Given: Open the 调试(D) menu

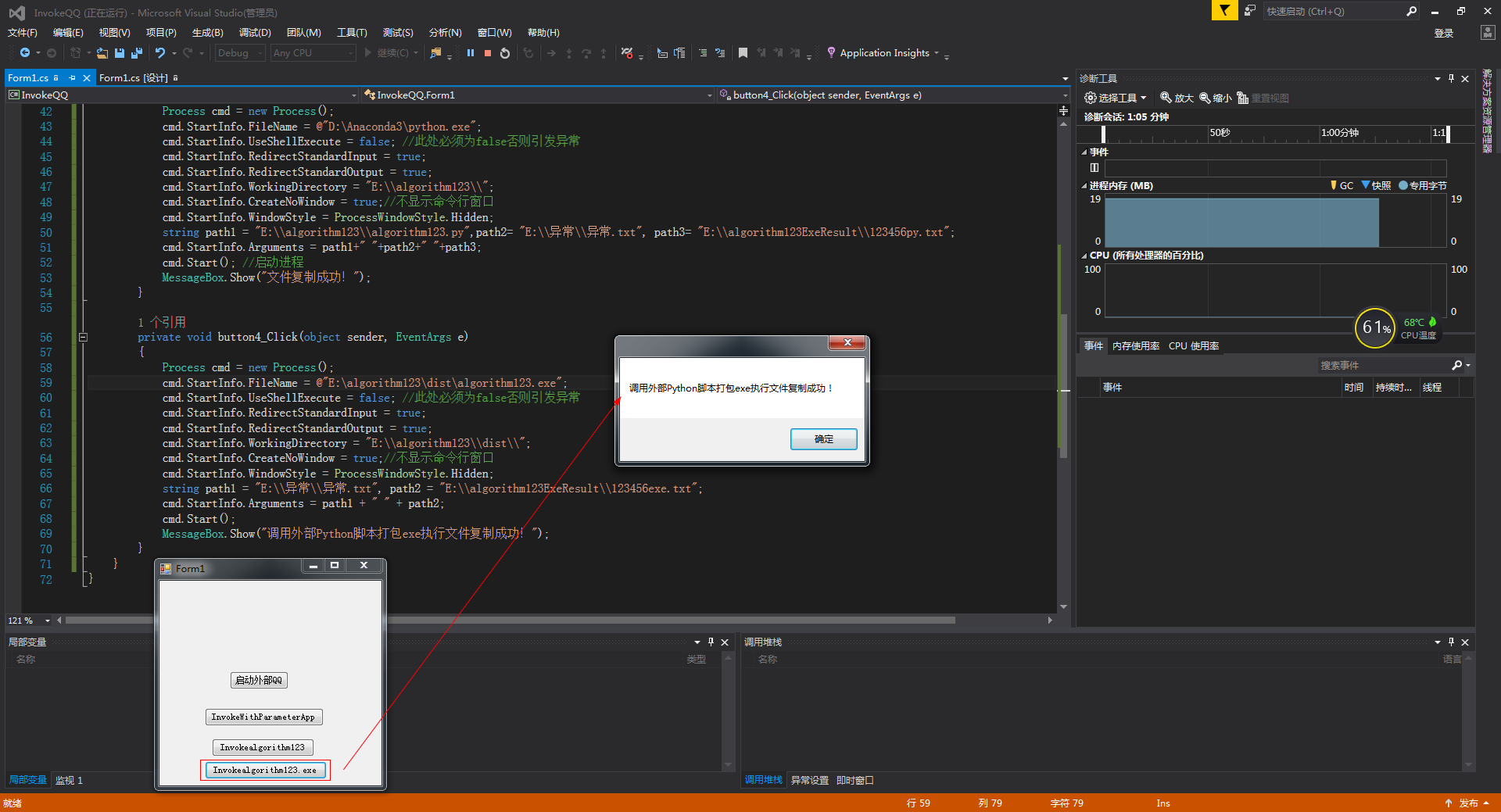Looking at the screenshot, I should pyautogui.click(x=254, y=33).
